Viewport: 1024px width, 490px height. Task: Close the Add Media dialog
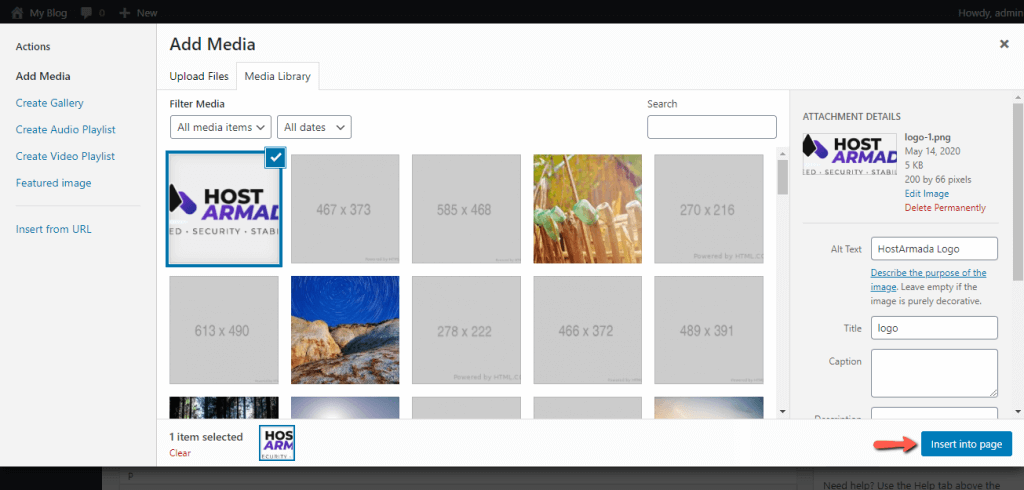[1004, 44]
